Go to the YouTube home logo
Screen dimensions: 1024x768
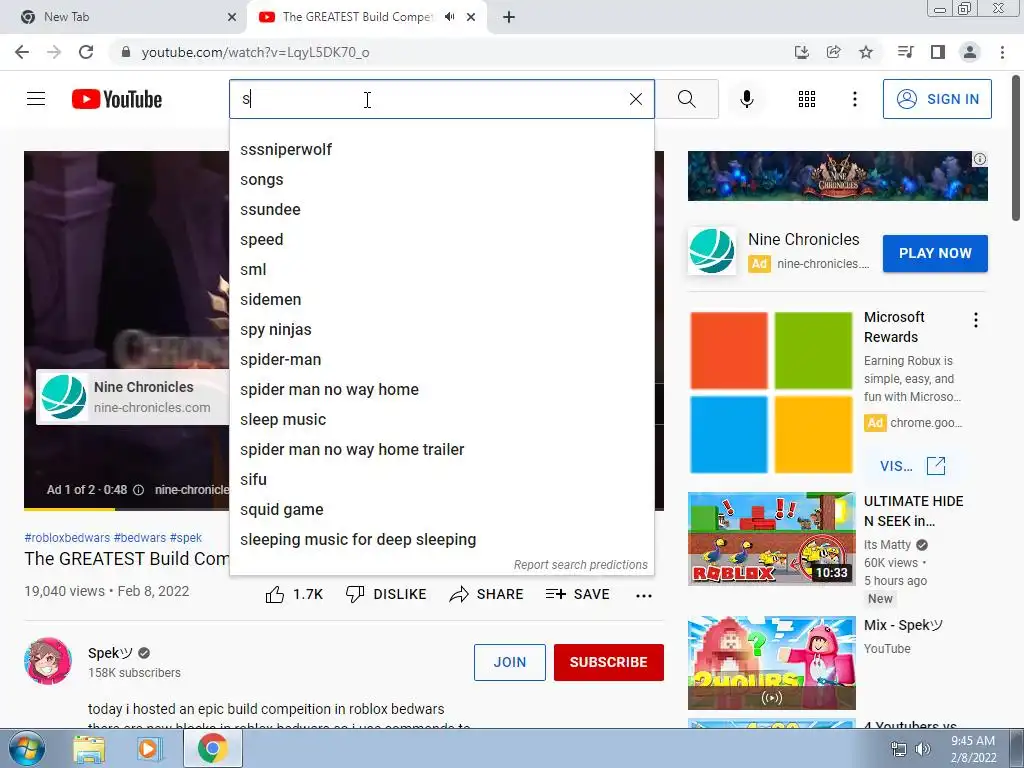tap(117, 99)
